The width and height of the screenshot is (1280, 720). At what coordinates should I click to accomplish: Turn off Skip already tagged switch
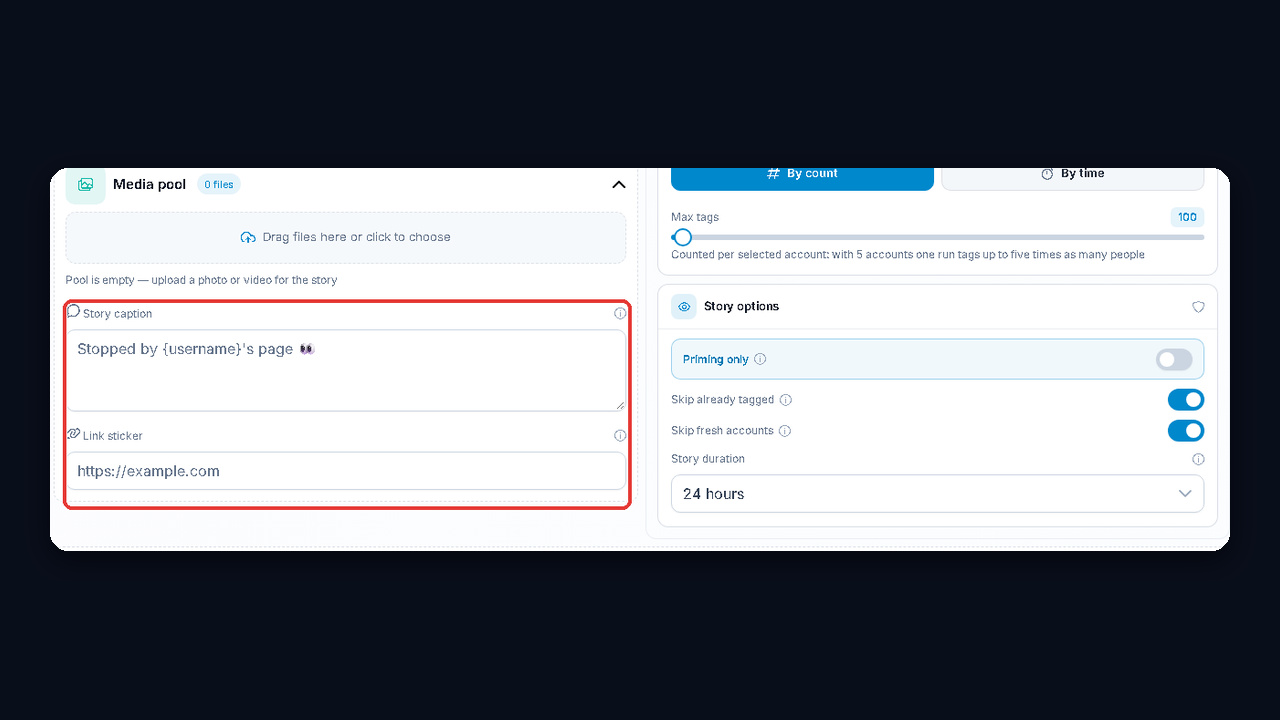(x=1186, y=400)
